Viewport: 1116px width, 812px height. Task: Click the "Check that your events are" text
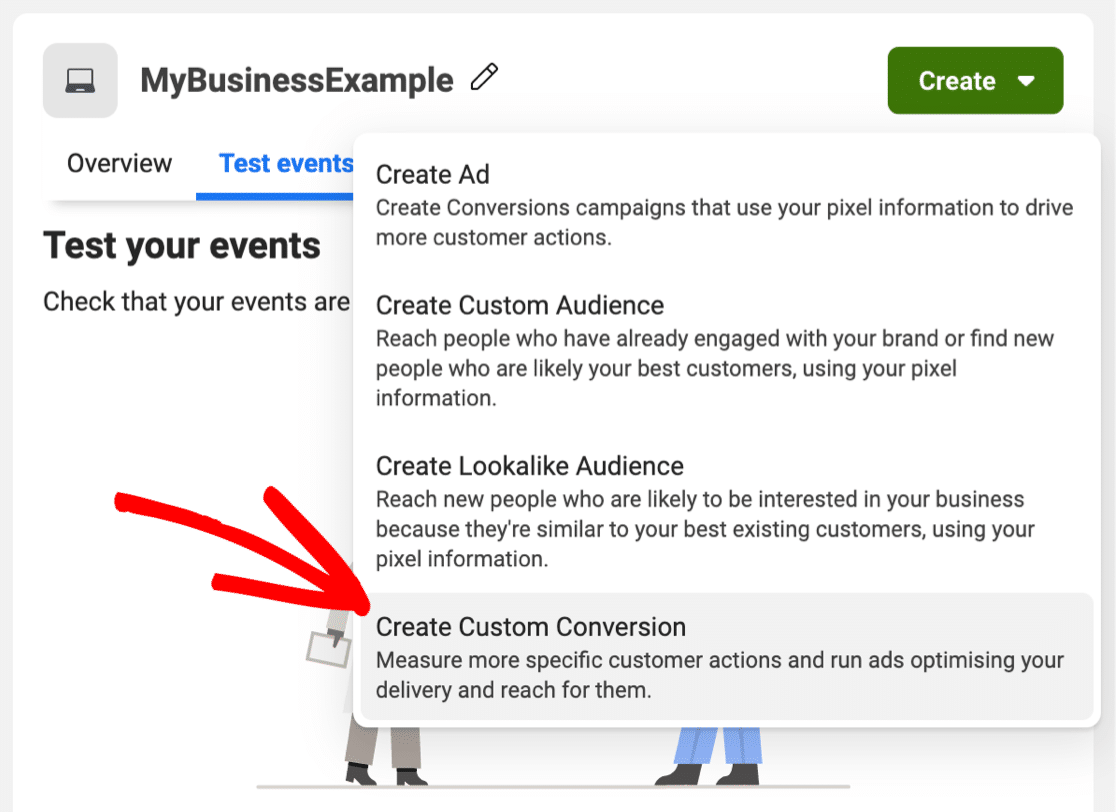pyautogui.click(x=196, y=302)
